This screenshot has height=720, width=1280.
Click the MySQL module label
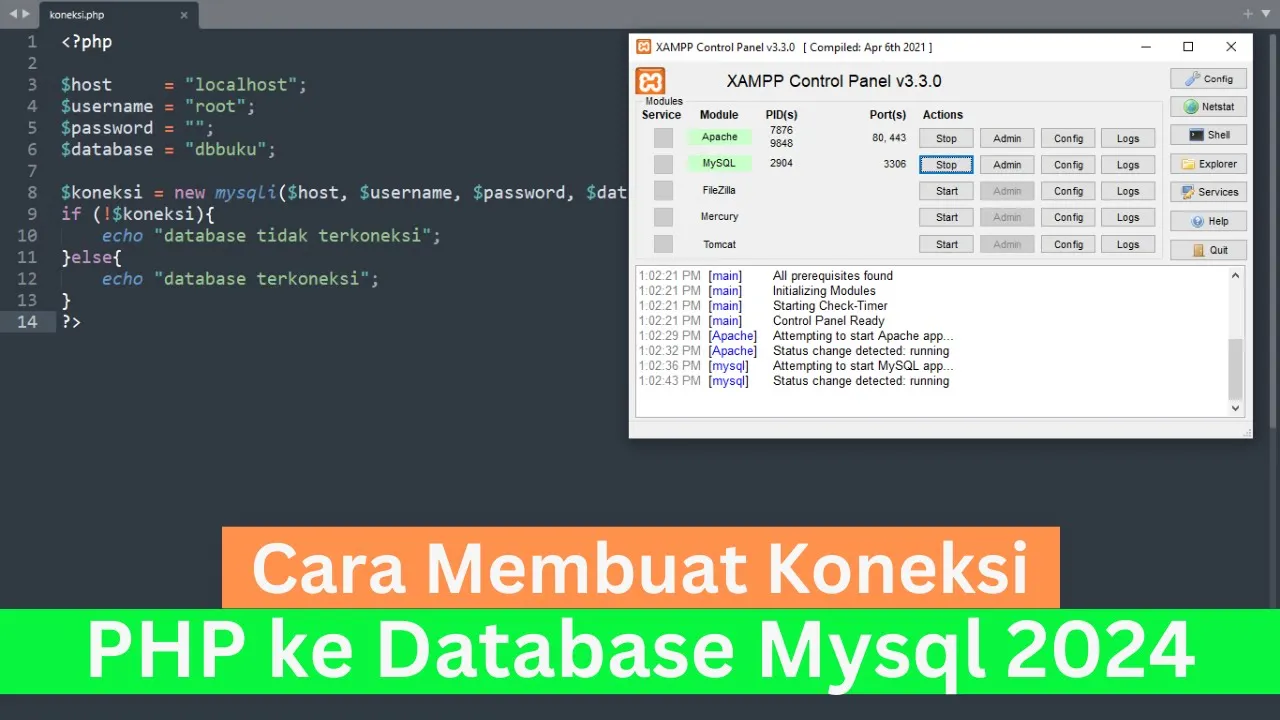(719, 163)
